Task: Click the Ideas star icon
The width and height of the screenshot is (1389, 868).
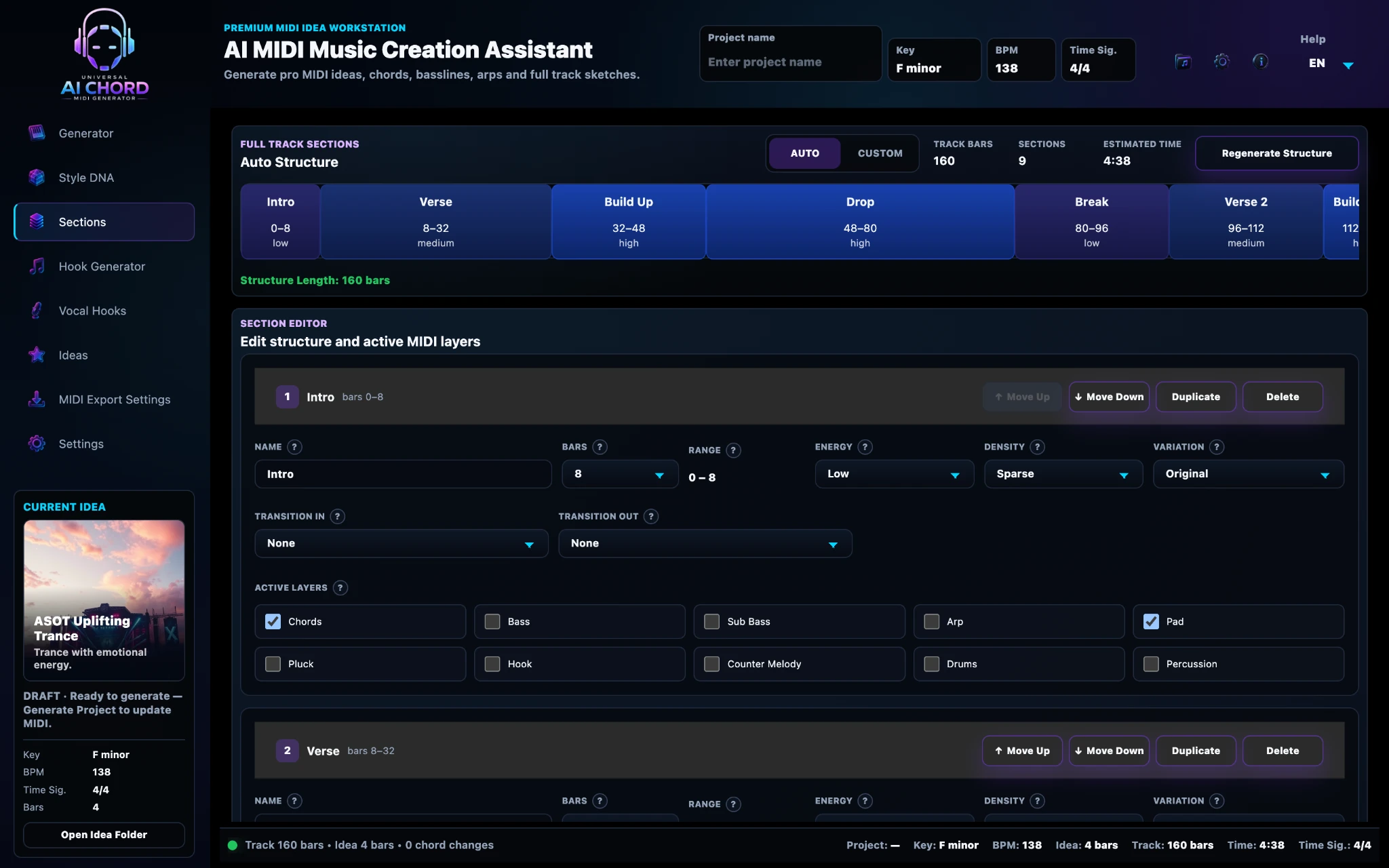Action: [x=37, y=355]
